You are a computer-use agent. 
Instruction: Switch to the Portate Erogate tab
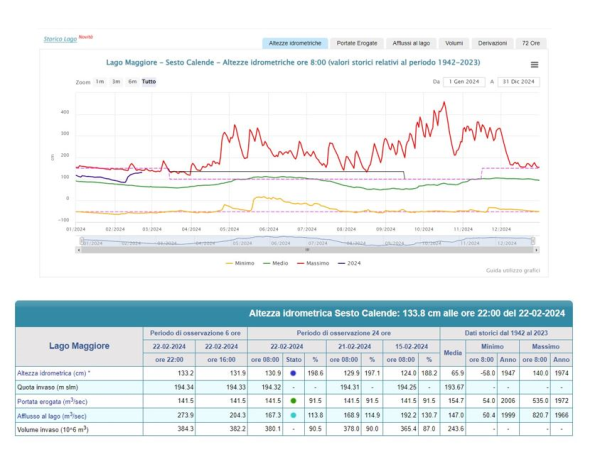(x=355, y=44)
